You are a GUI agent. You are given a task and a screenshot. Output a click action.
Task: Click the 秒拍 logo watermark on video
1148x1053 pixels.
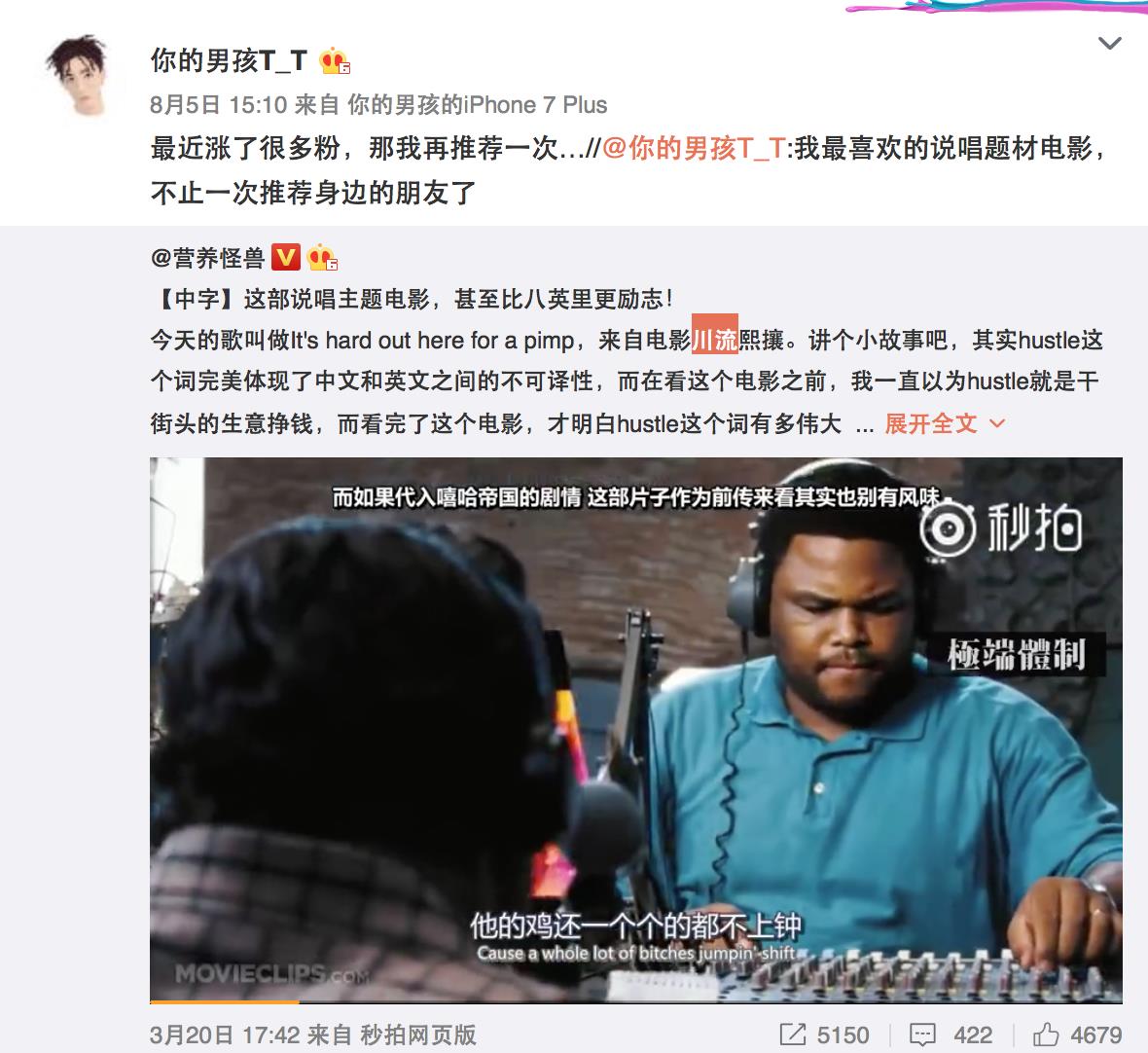pyautogui.click(x=1001, y=527)
